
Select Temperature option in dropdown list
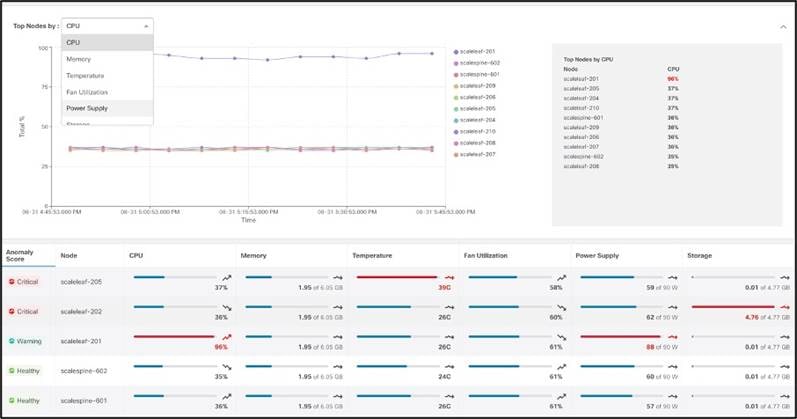[x=107, y=75]
